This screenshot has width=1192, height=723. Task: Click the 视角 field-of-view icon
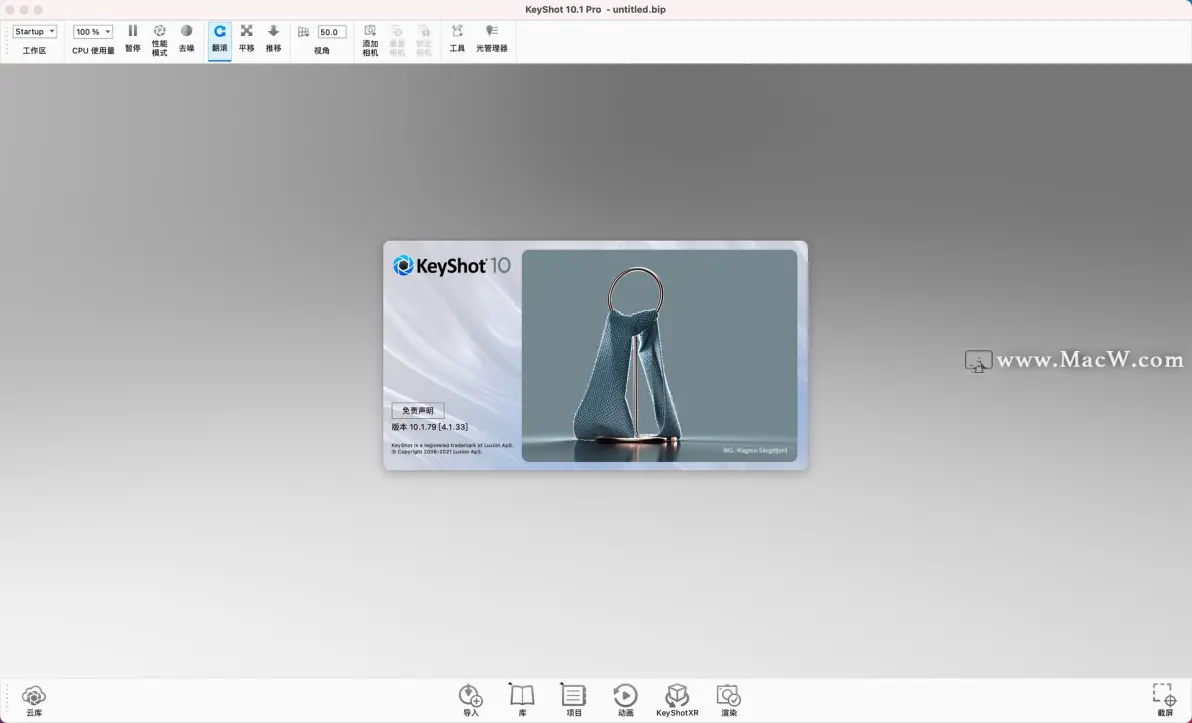click(x=303, y=32)
